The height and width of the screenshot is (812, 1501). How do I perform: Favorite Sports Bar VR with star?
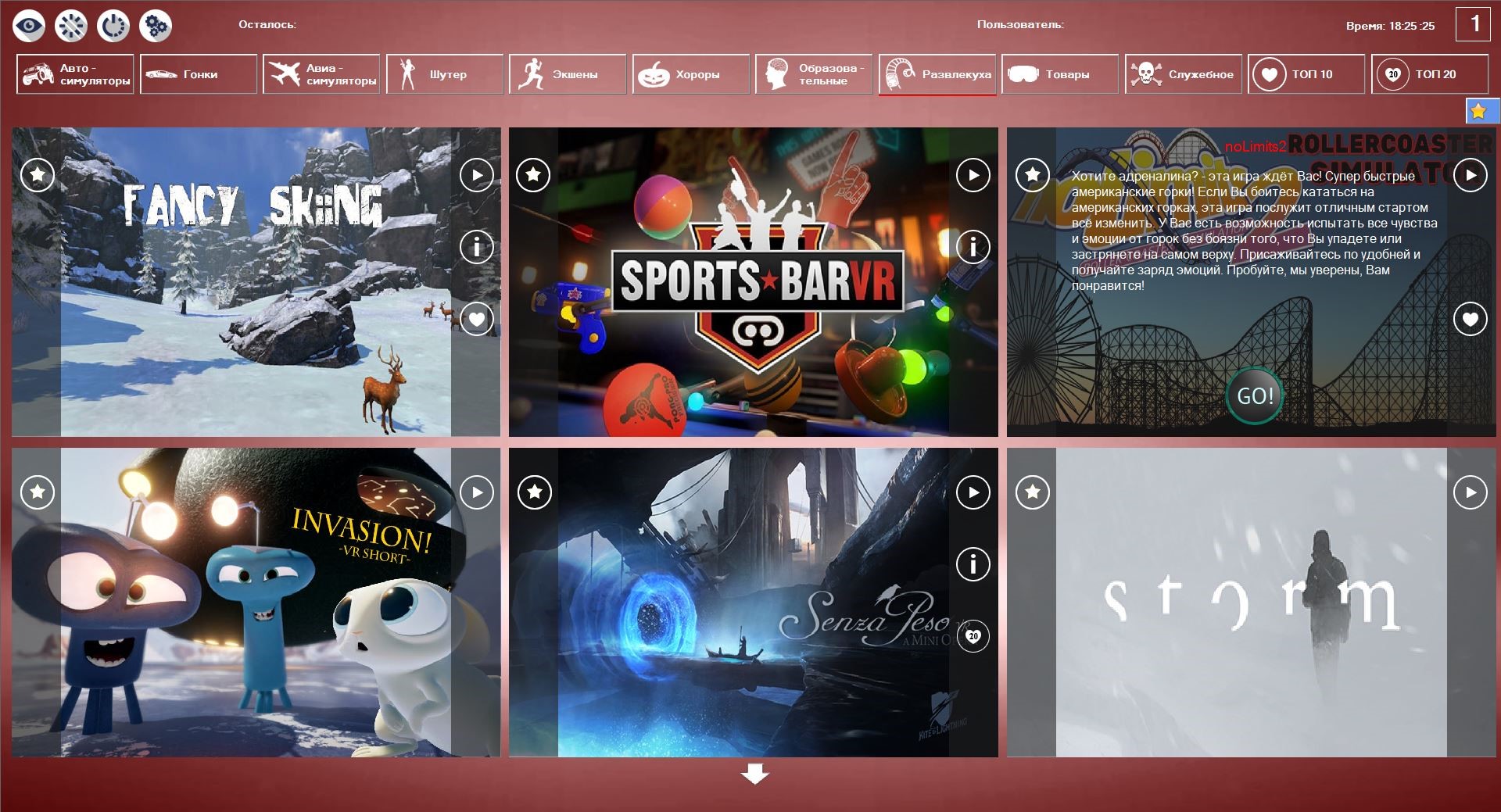(534, 175)
